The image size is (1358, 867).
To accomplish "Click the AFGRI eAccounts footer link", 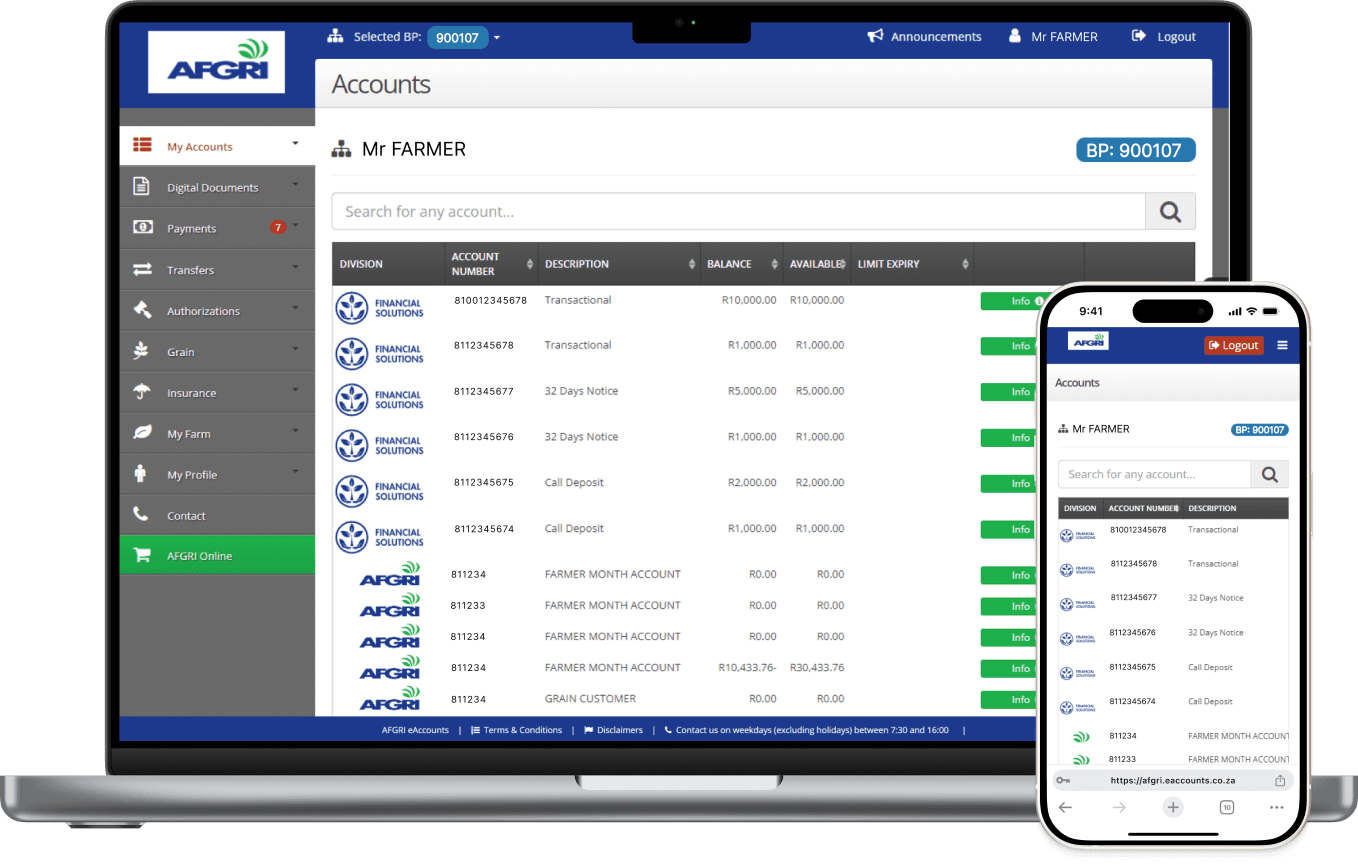I will [x=415, y=730].
